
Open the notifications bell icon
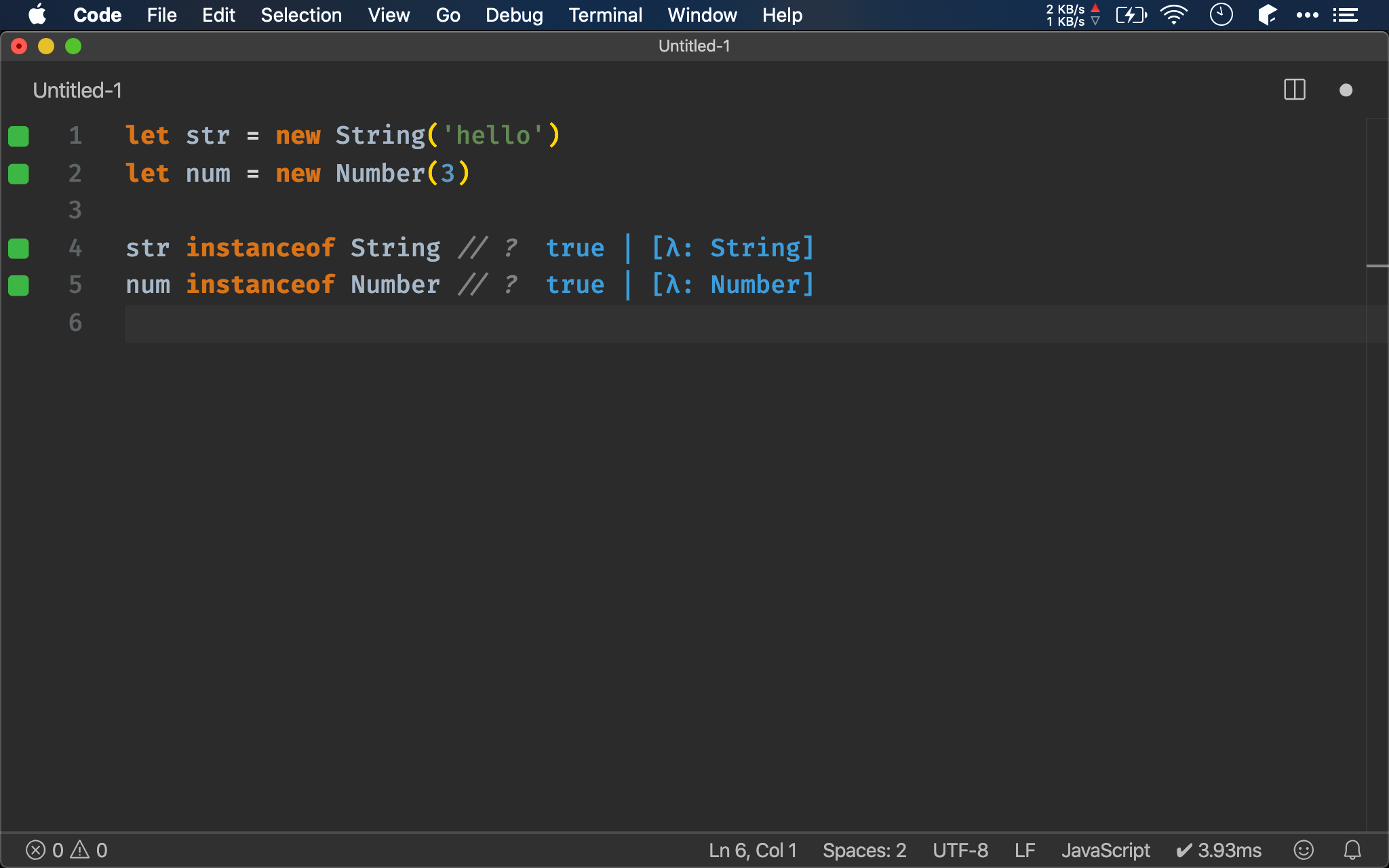point(1352,850)
